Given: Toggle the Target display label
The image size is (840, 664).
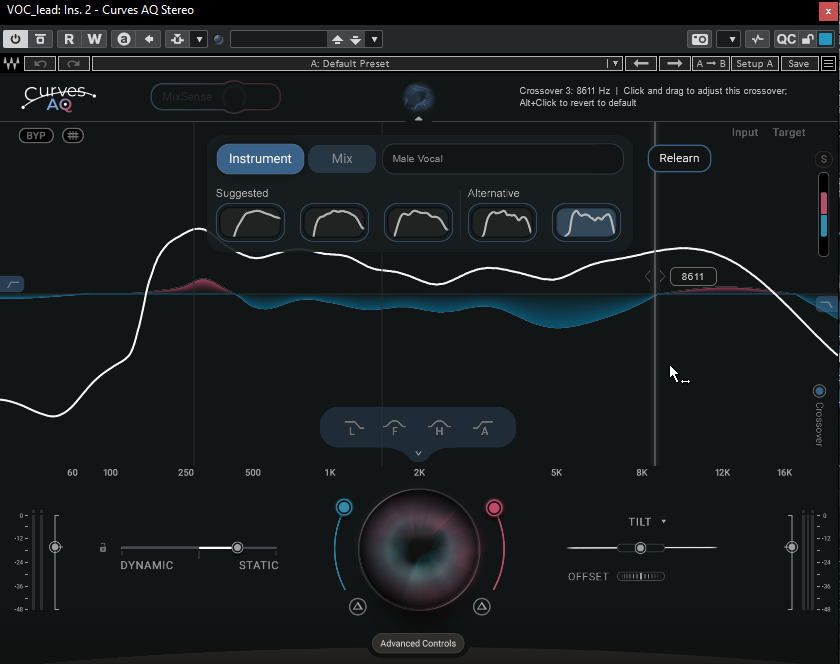Looking at the screenshot, I should click(789, 132).
